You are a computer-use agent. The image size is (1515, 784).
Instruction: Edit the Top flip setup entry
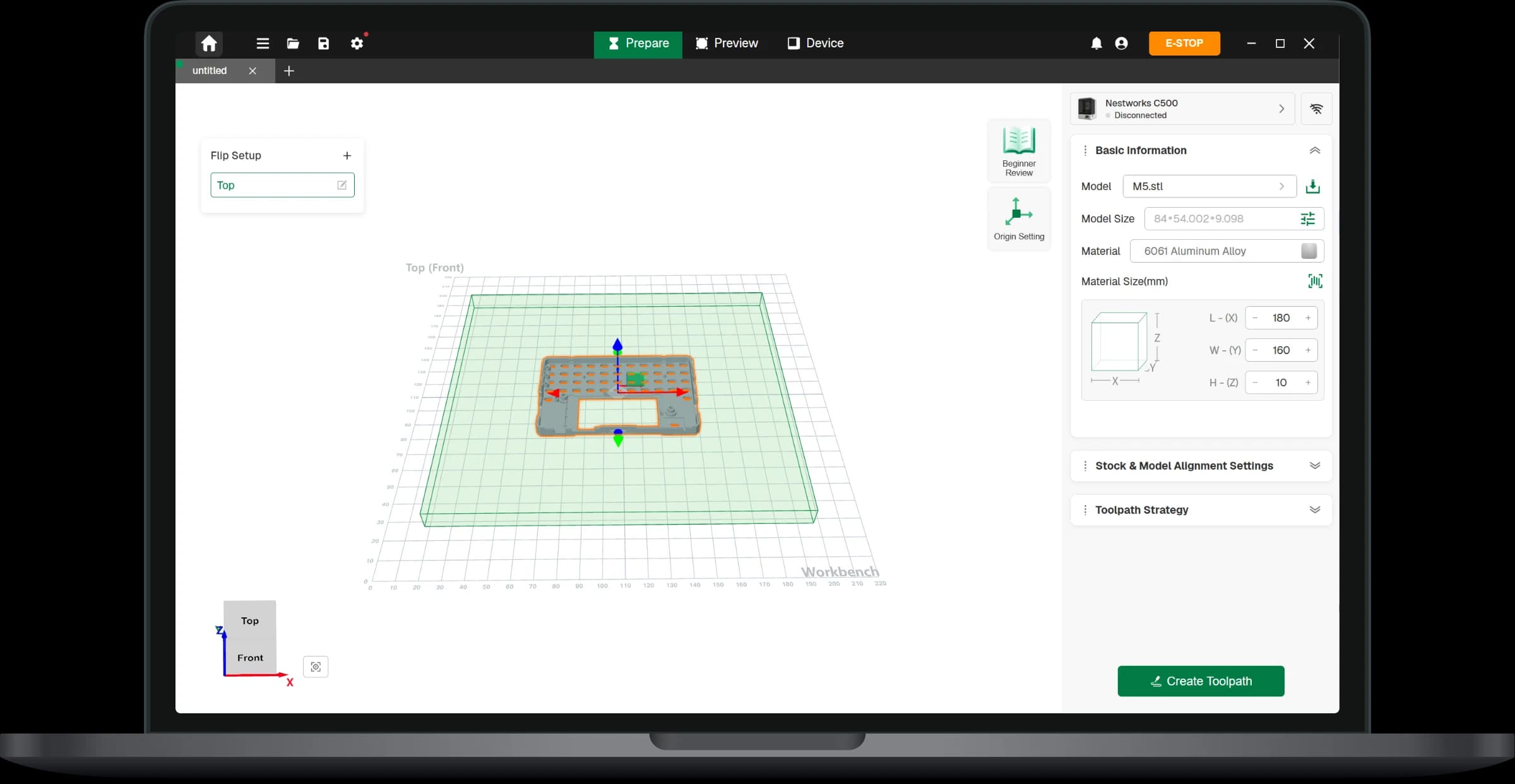(342, 185)
